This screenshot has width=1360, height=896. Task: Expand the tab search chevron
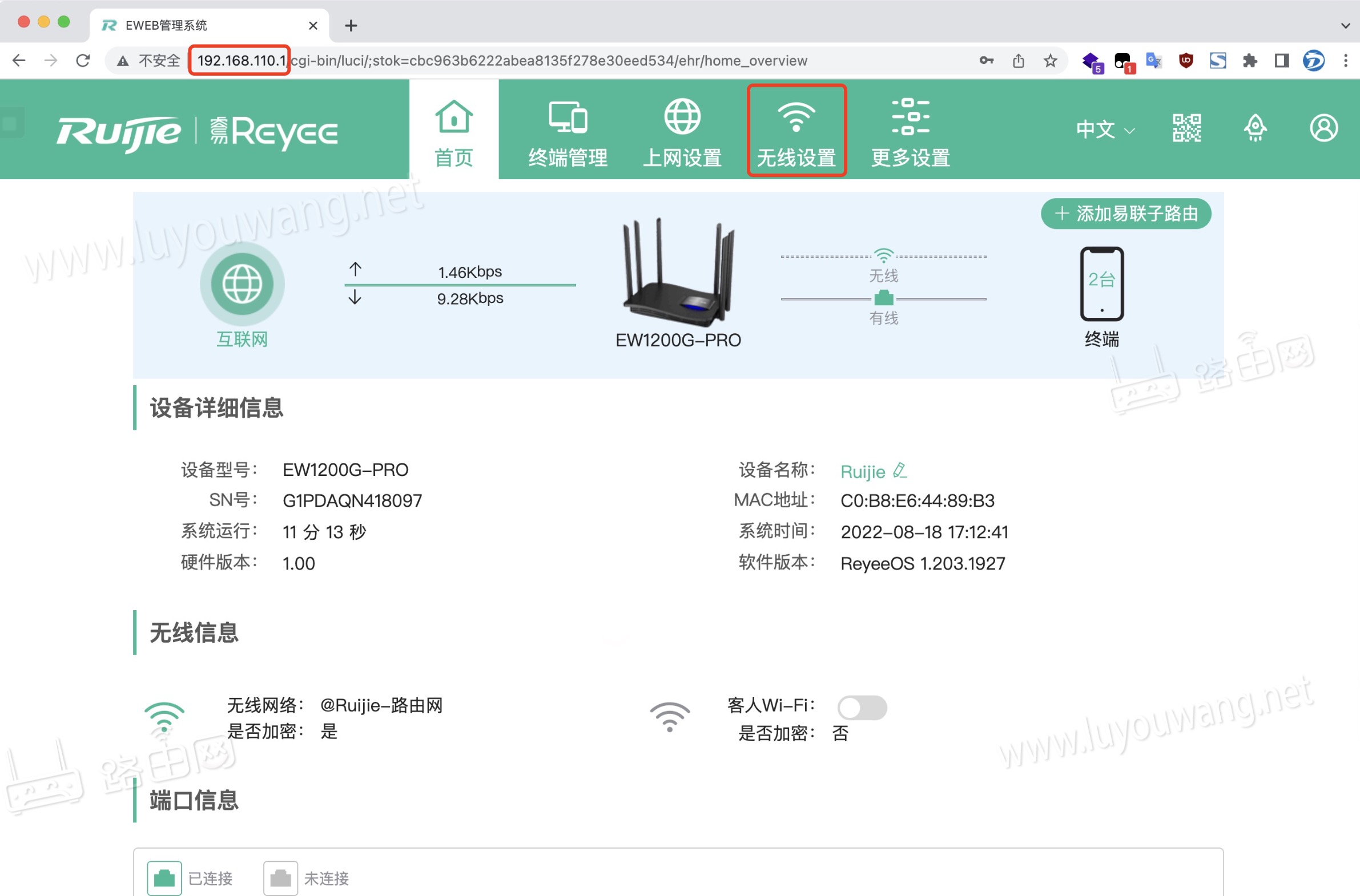tap(1346, 26)
